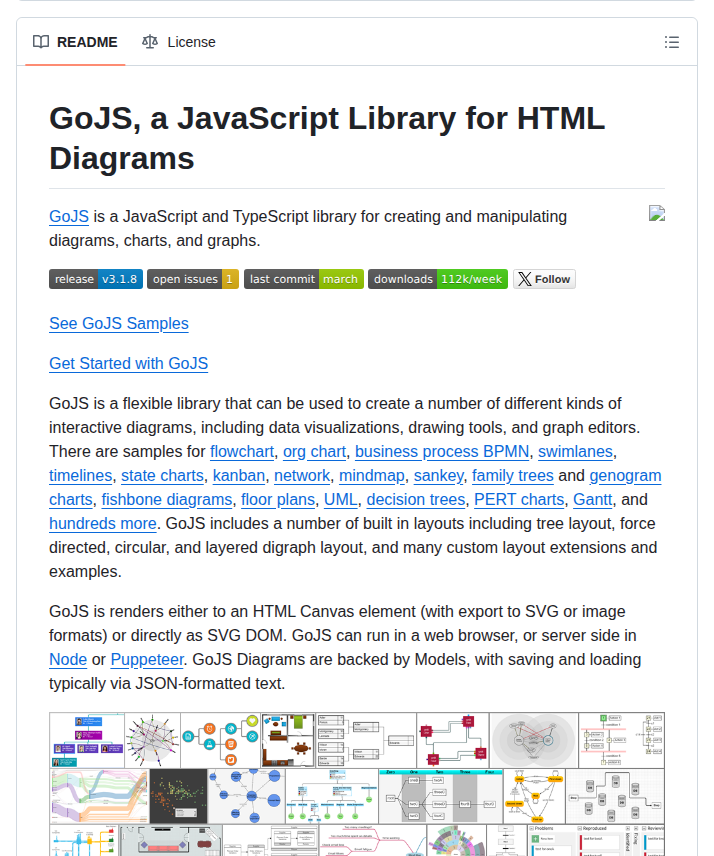714x856 pixels.
Task: Open the business process BPMN link
Action: [442, 451]
